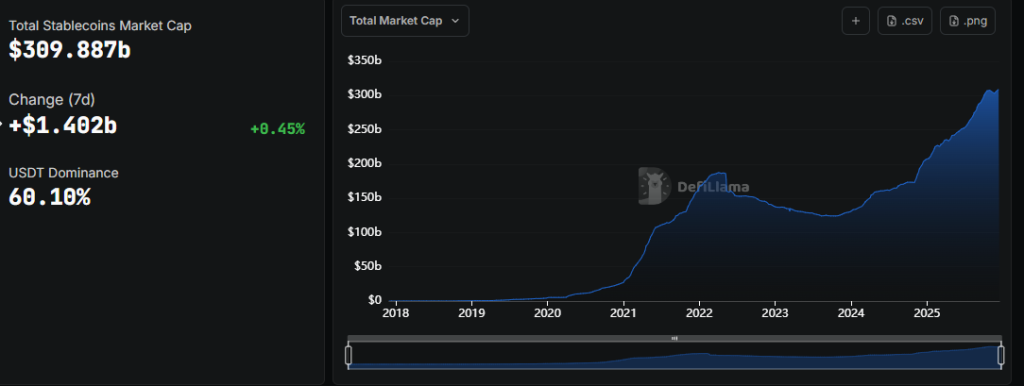Click the USDT Dominance label
This screenshot has width=1024, height=386.
[63, 173]
